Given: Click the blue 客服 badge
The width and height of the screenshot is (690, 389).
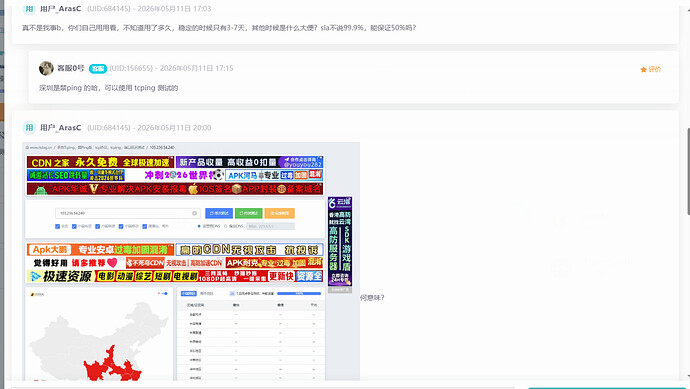Looking at the screenshot, I should pyautogui.click(x=98, y=69).
